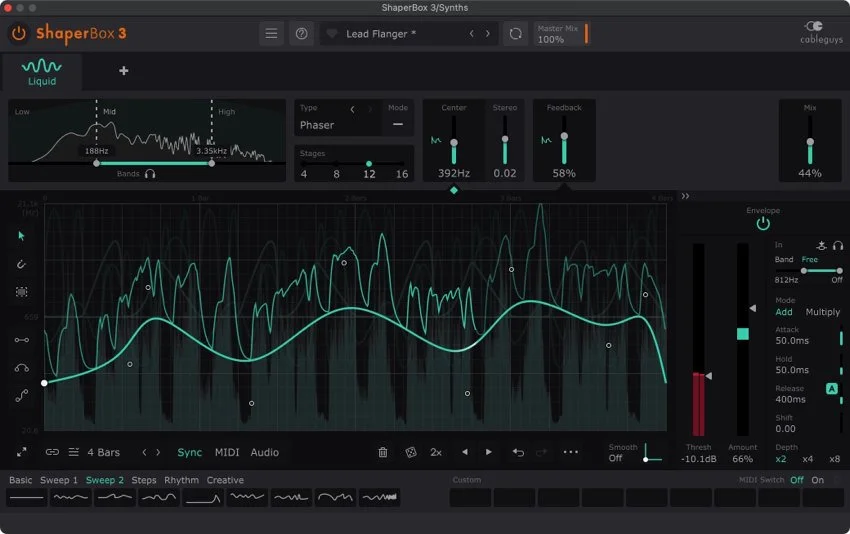Select envelope mode Add
This screenshot has width=850, height=534.
783,312
